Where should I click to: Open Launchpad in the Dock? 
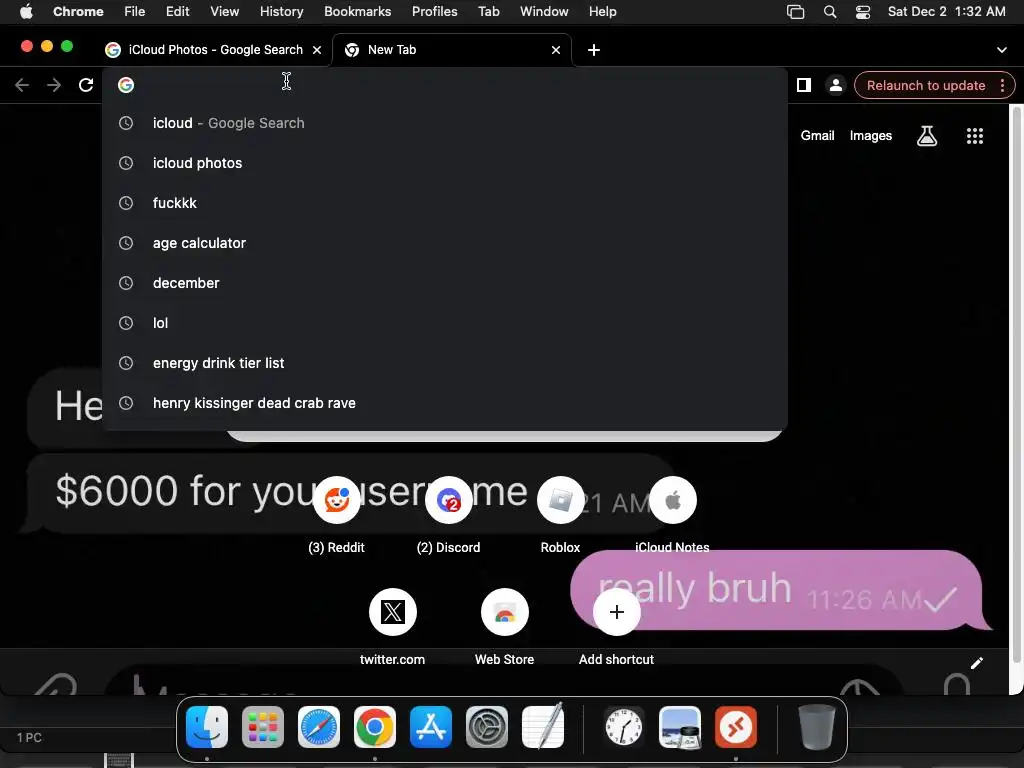tap(263, 727)
